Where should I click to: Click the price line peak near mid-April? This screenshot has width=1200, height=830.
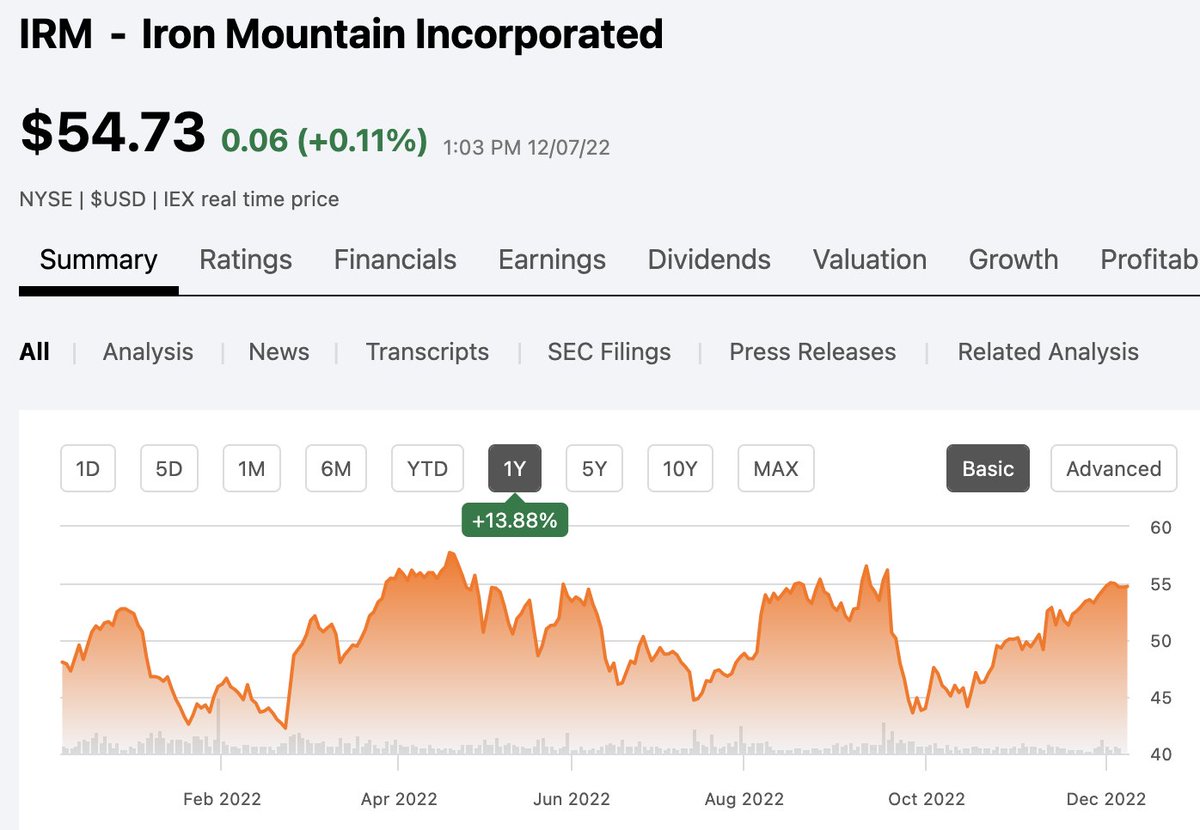point(452,553)
